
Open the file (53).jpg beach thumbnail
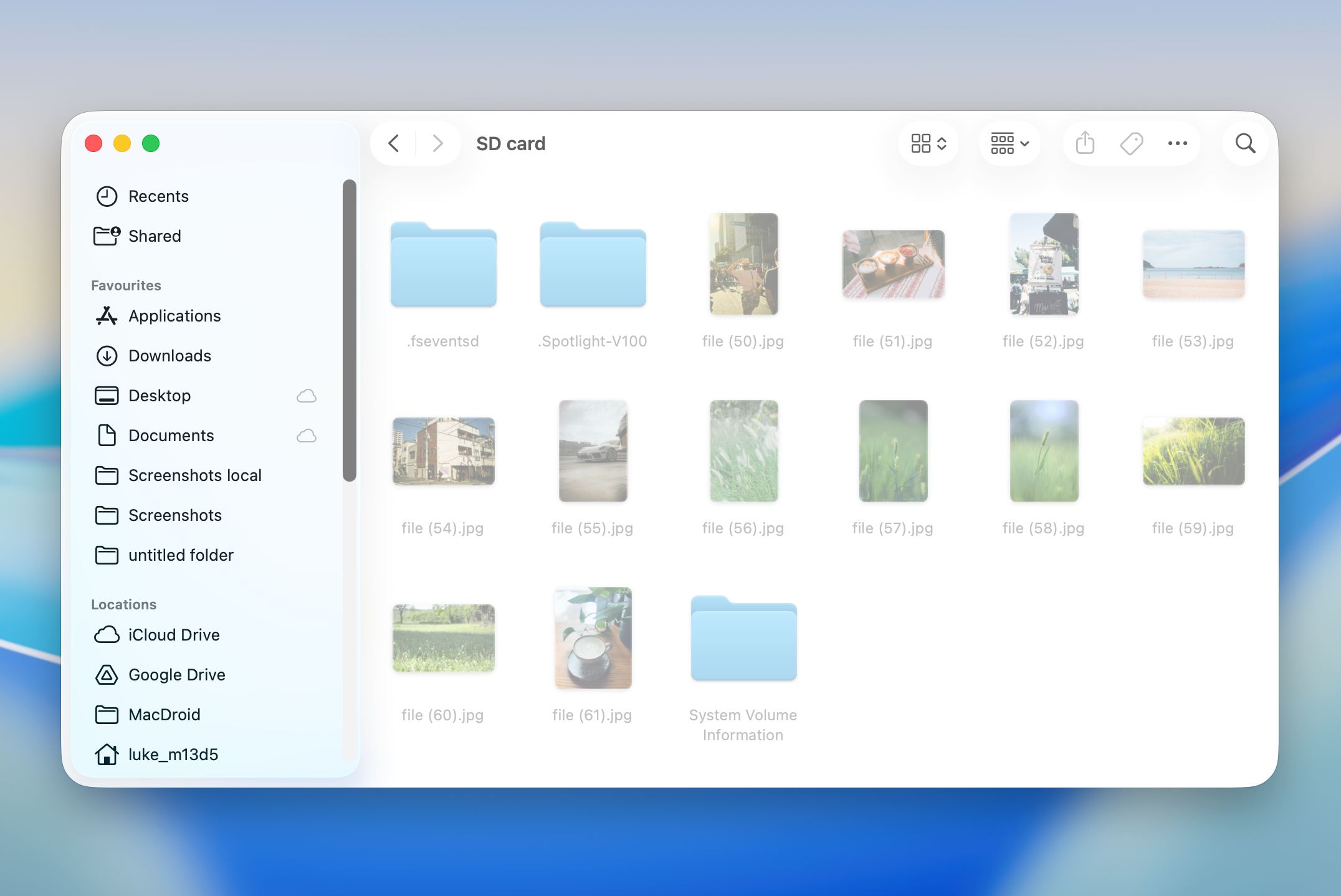point(1193,264)
